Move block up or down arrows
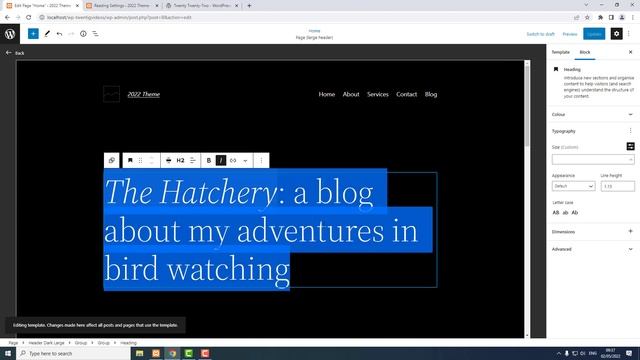 151,160
